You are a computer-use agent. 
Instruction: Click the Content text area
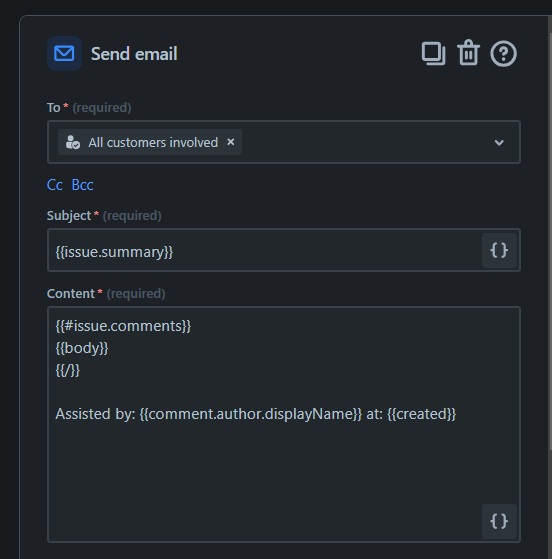tap(284, 424)
